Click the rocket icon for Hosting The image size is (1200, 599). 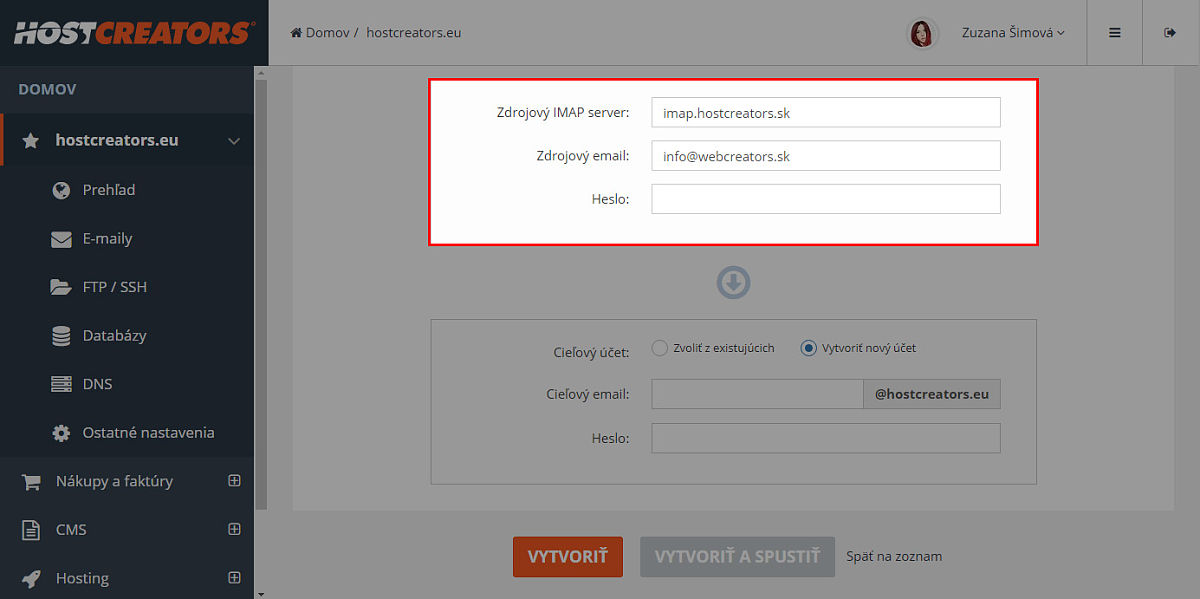coord(31,578)
